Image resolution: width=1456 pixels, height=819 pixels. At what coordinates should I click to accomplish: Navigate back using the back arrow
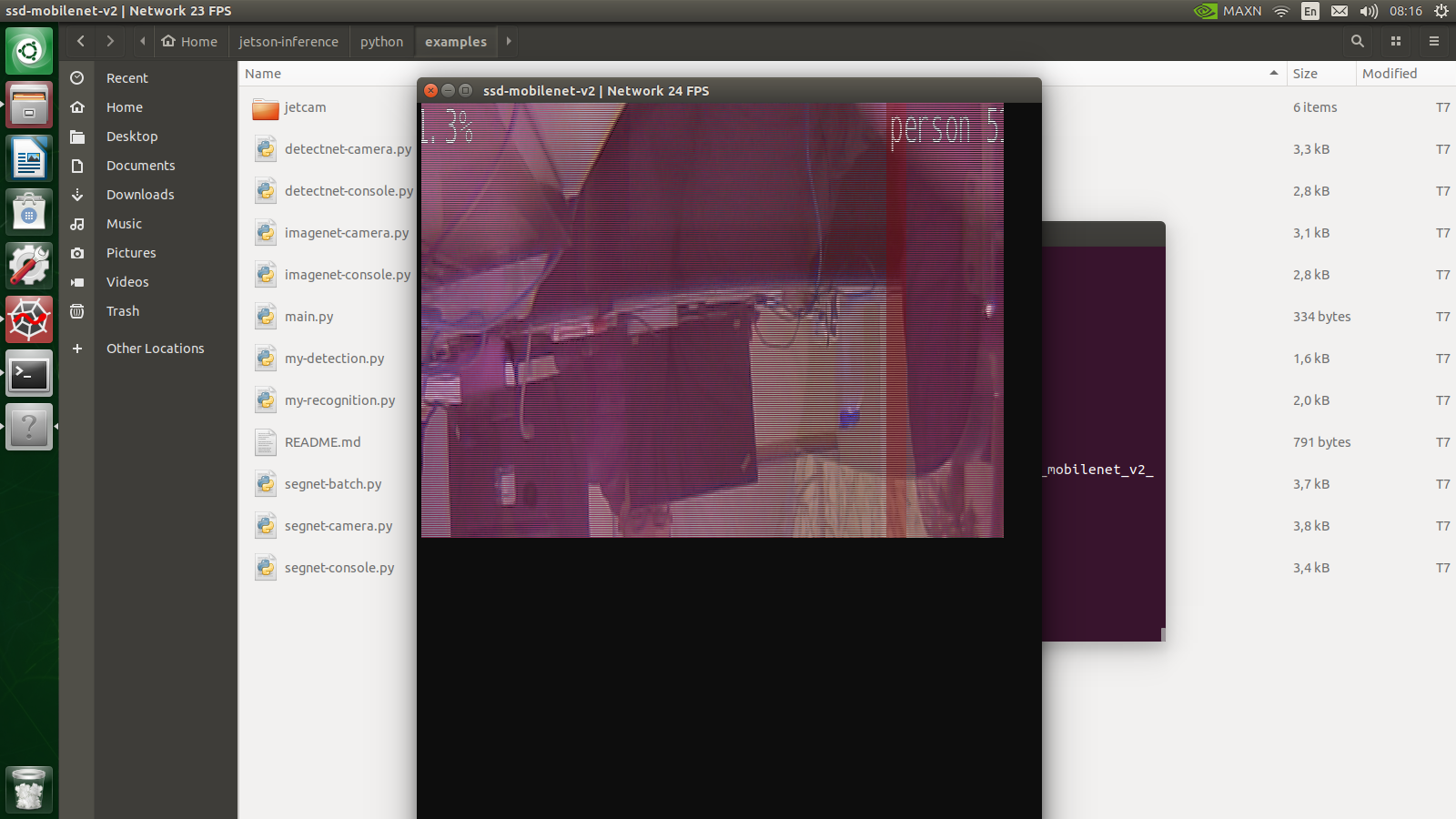[x=80, y=41]
